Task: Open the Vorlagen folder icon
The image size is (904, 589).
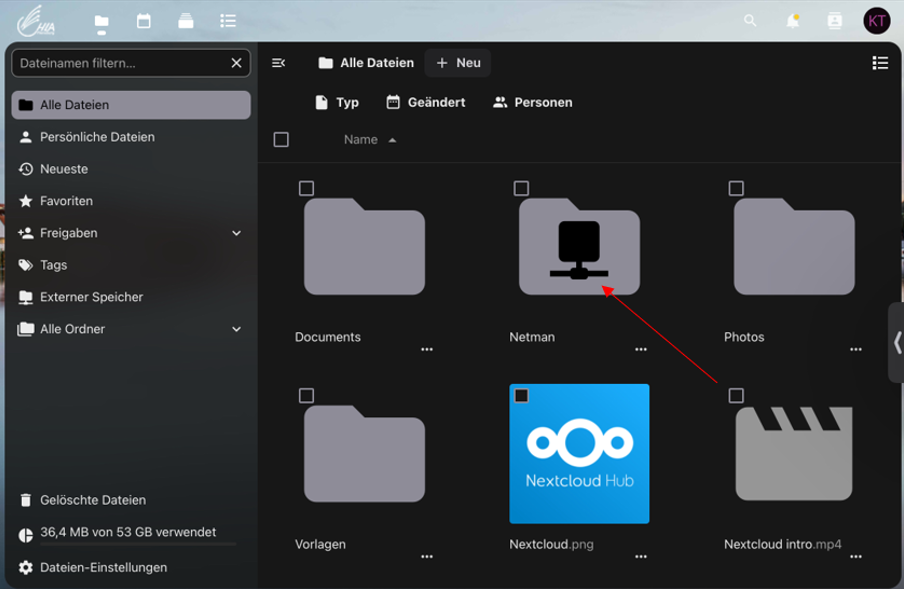Action: (x=364, y=454)
